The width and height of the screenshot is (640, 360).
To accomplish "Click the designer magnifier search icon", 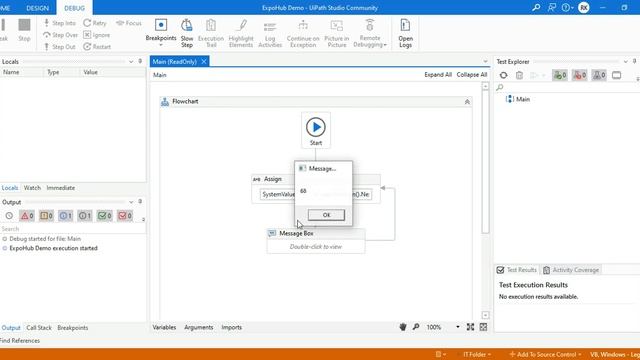I will [416, 327].
